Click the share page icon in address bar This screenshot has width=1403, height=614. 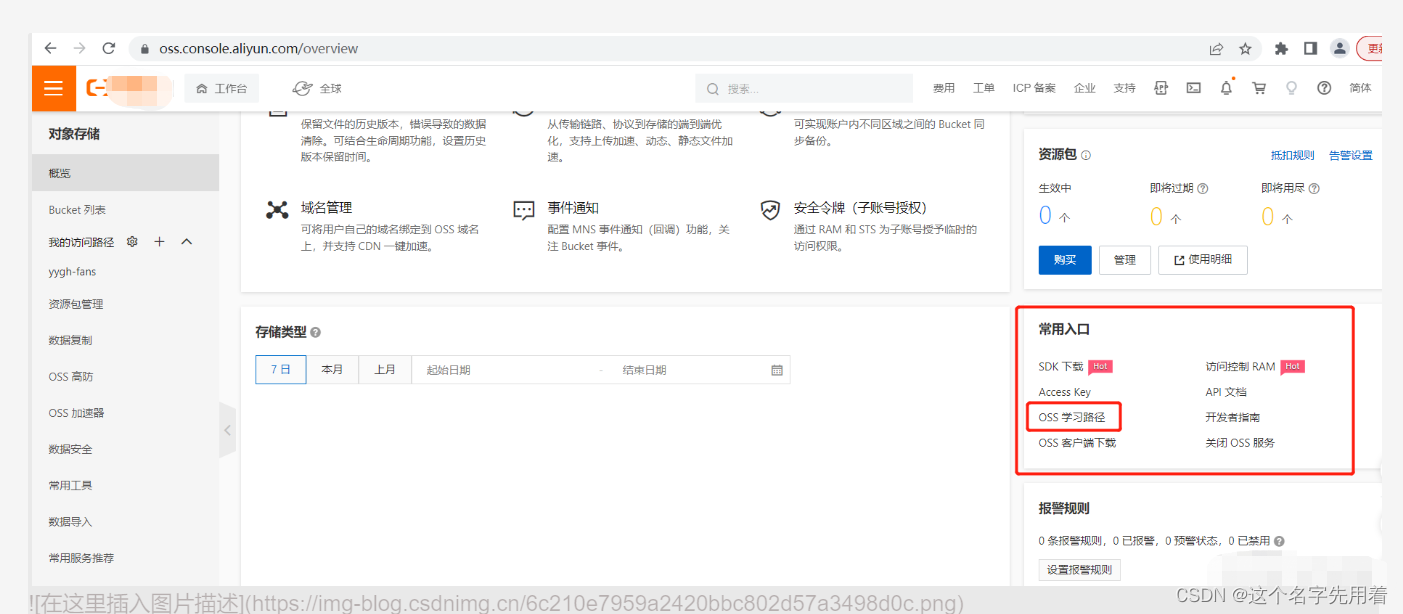pos(1216,48)
